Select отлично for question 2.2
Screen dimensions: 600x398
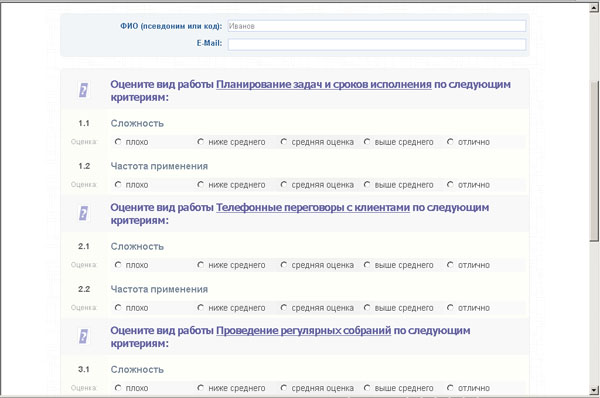click(x=450, y=308)
